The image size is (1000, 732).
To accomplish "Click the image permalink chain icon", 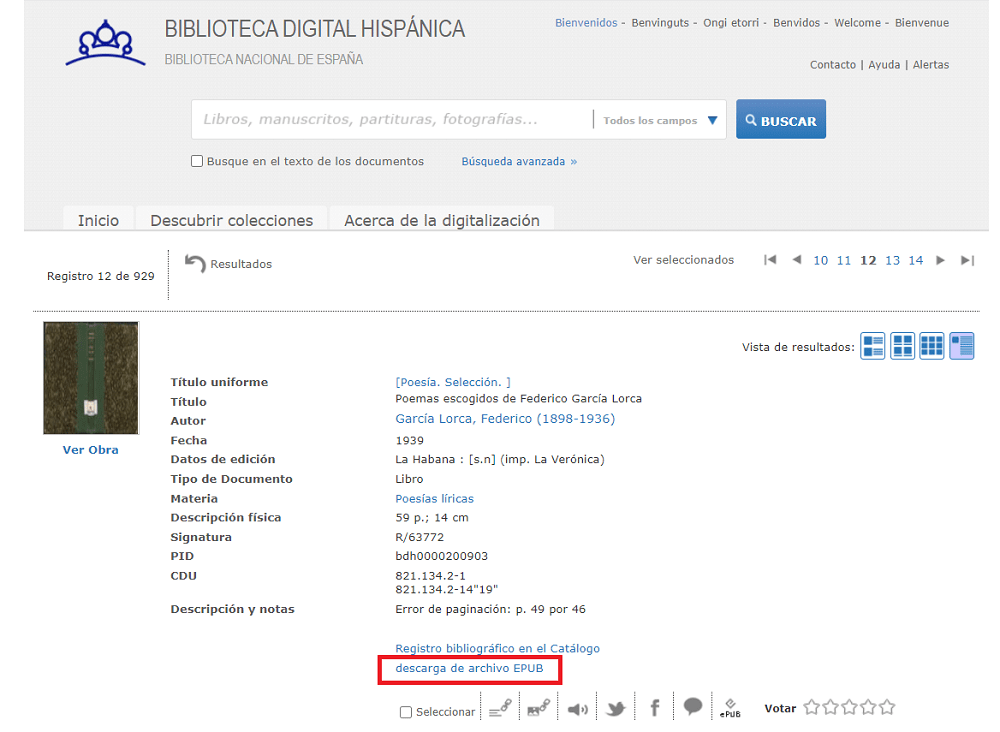I will [x=539, y=708].
